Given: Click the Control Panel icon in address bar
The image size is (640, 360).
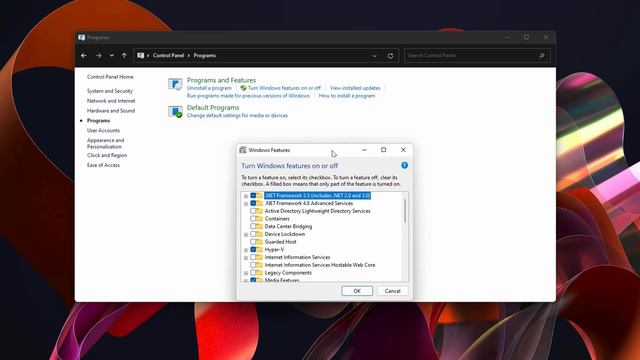Looking at the screenshot, I should tap(141, 56).
